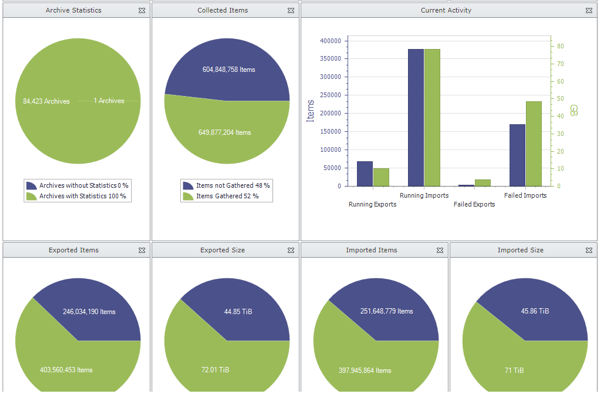Viewport: 603px width, 396px height.
Task: Click the blue Running Imports items bar
Action: pos(416,118)
